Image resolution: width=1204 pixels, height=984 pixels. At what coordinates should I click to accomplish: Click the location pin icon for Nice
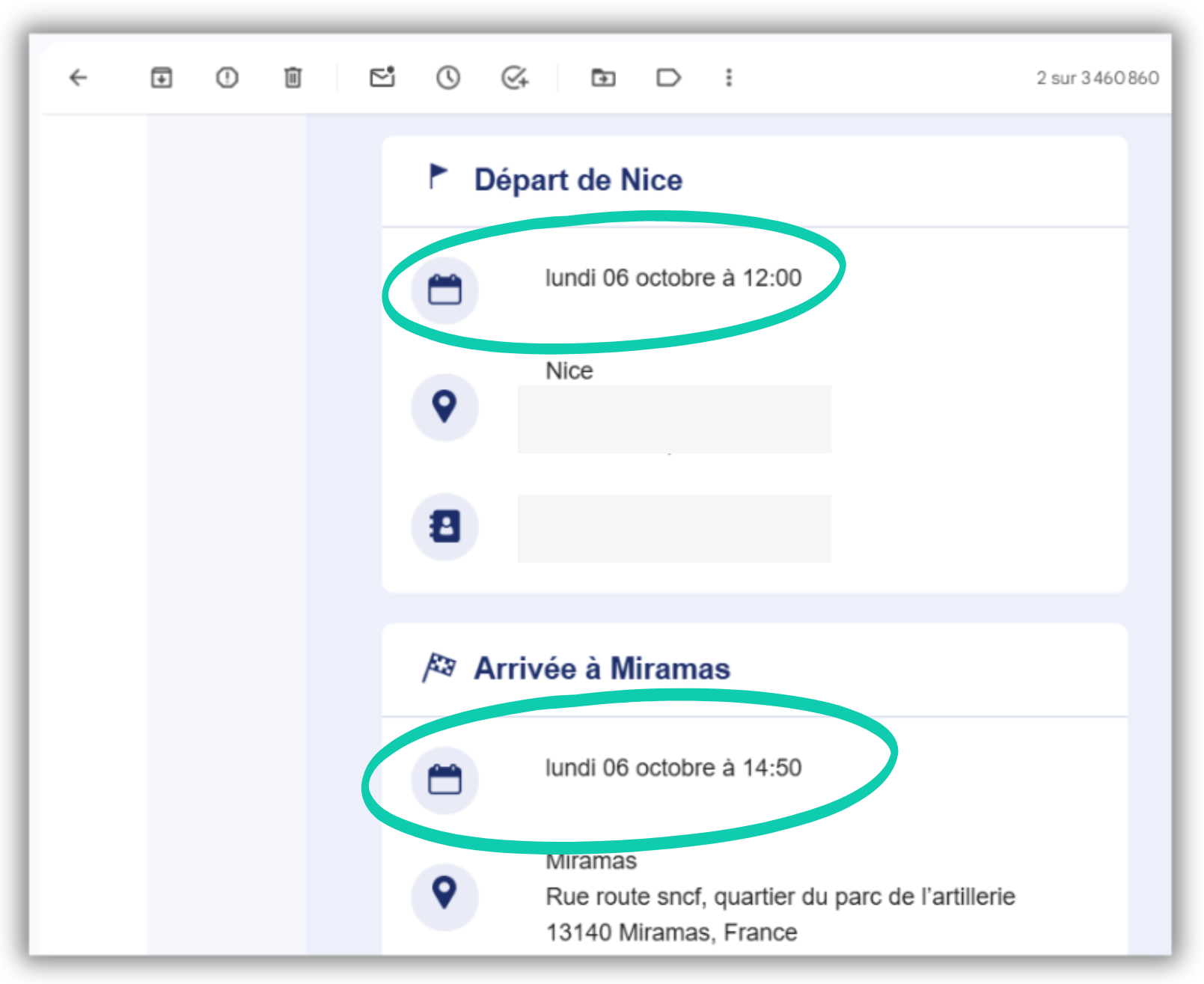point(444,407)
